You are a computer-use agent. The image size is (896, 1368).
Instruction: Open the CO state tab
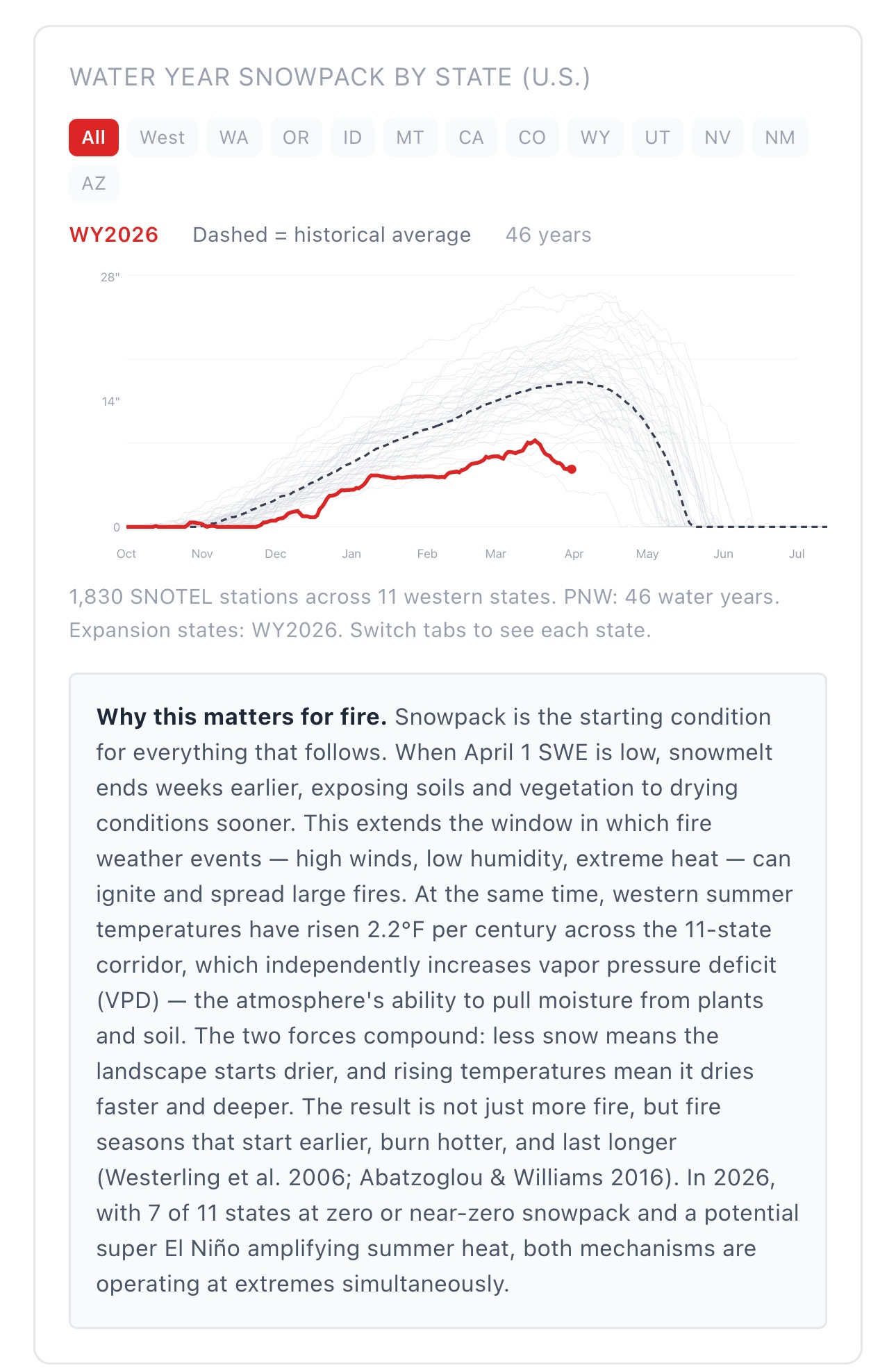pos(532,138)
